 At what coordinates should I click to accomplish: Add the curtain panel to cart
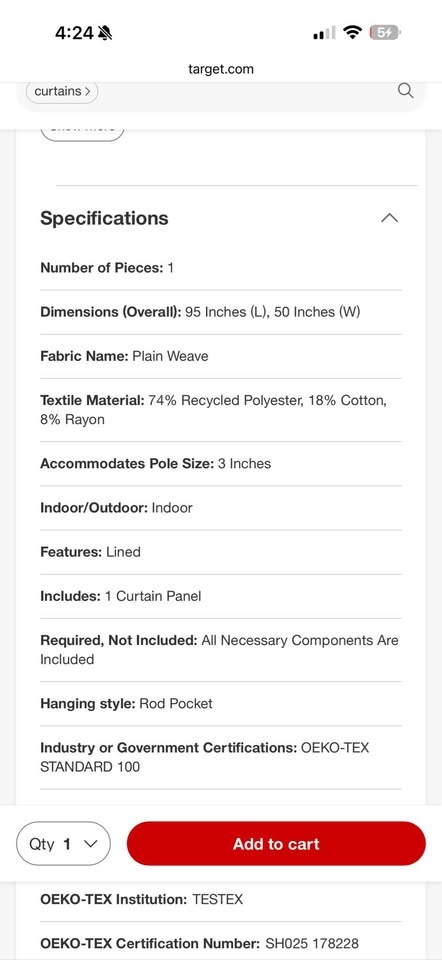pos(276,844)
